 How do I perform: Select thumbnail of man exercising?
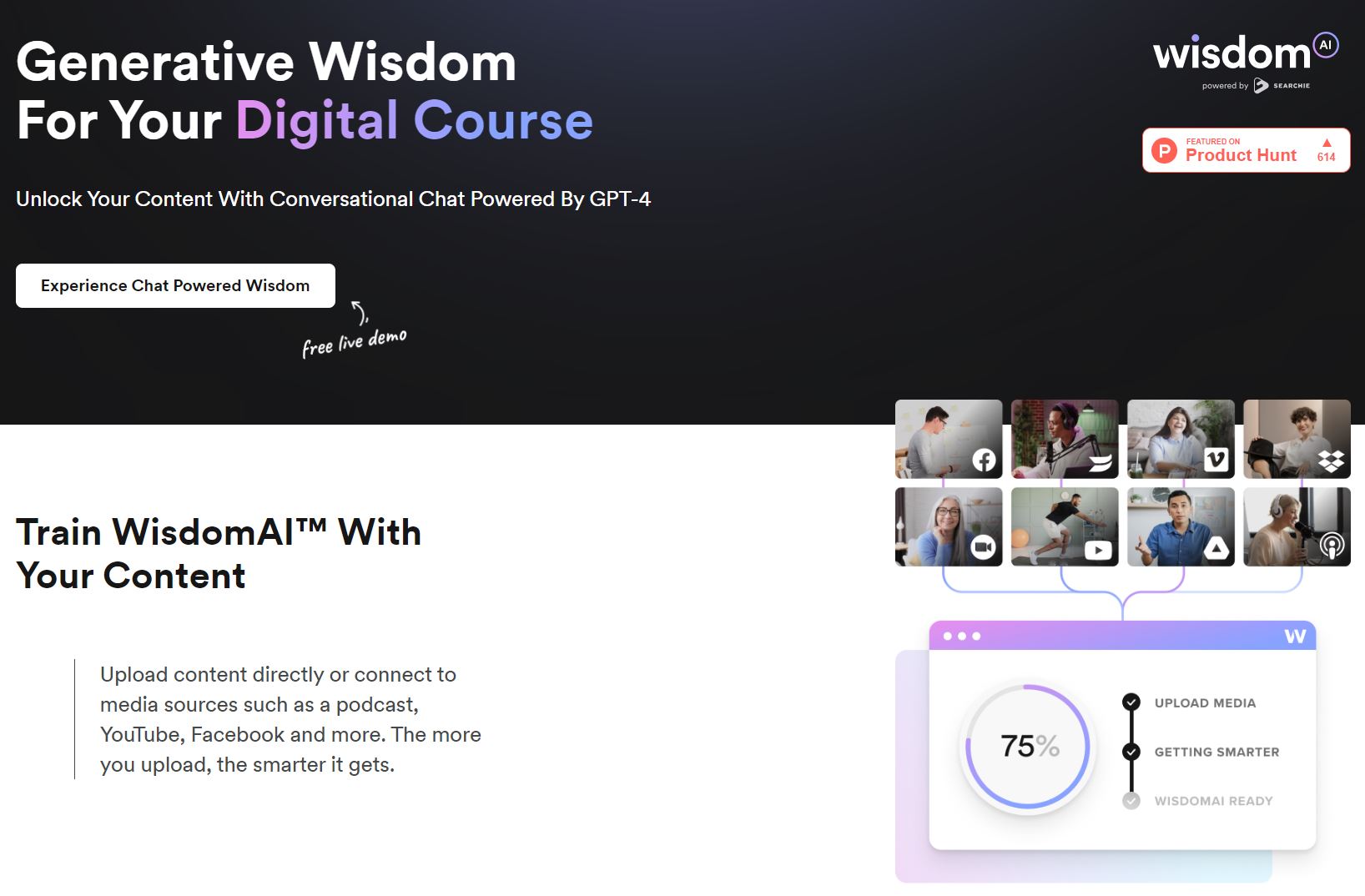(x=1065, y=526)
